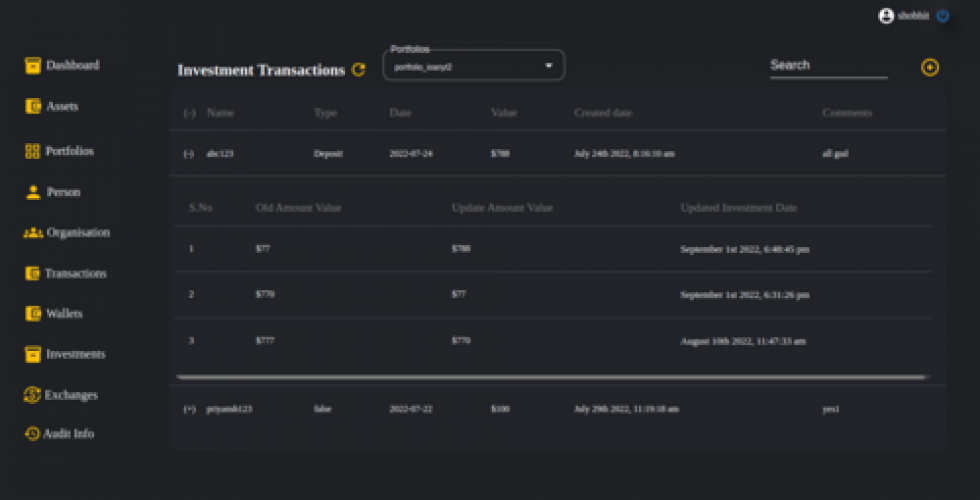Click the 2022-07-22 date cell

[x=411, y=409]
